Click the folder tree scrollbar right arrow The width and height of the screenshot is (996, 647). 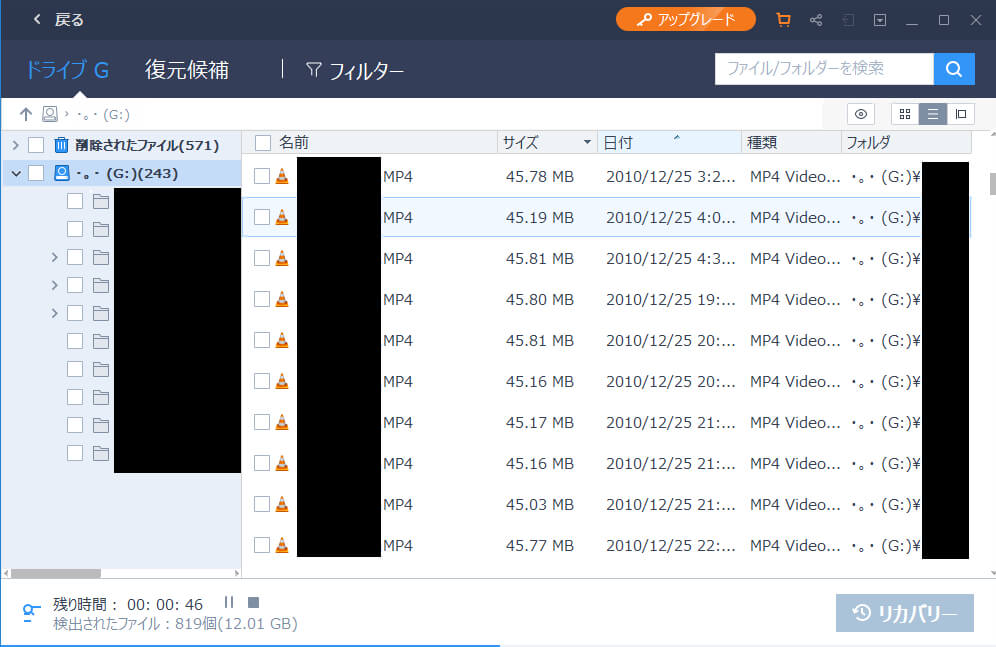pos(237,573)
